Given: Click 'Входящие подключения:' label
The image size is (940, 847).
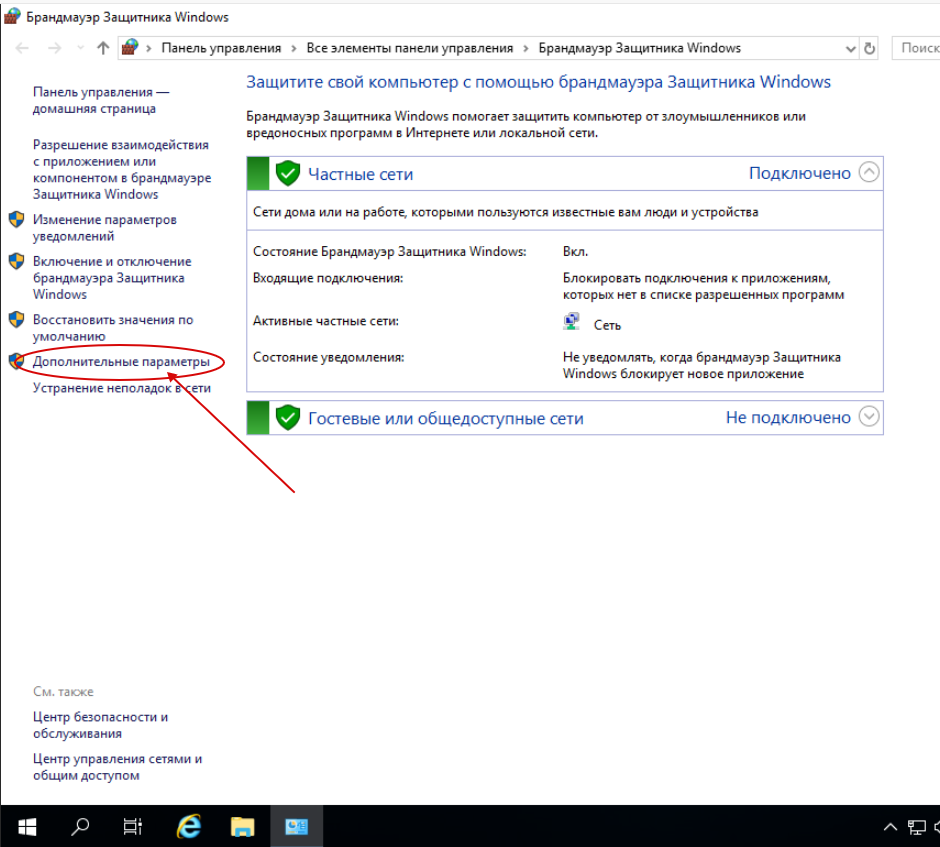Looking at the screenshot, I should click(328, 278).
